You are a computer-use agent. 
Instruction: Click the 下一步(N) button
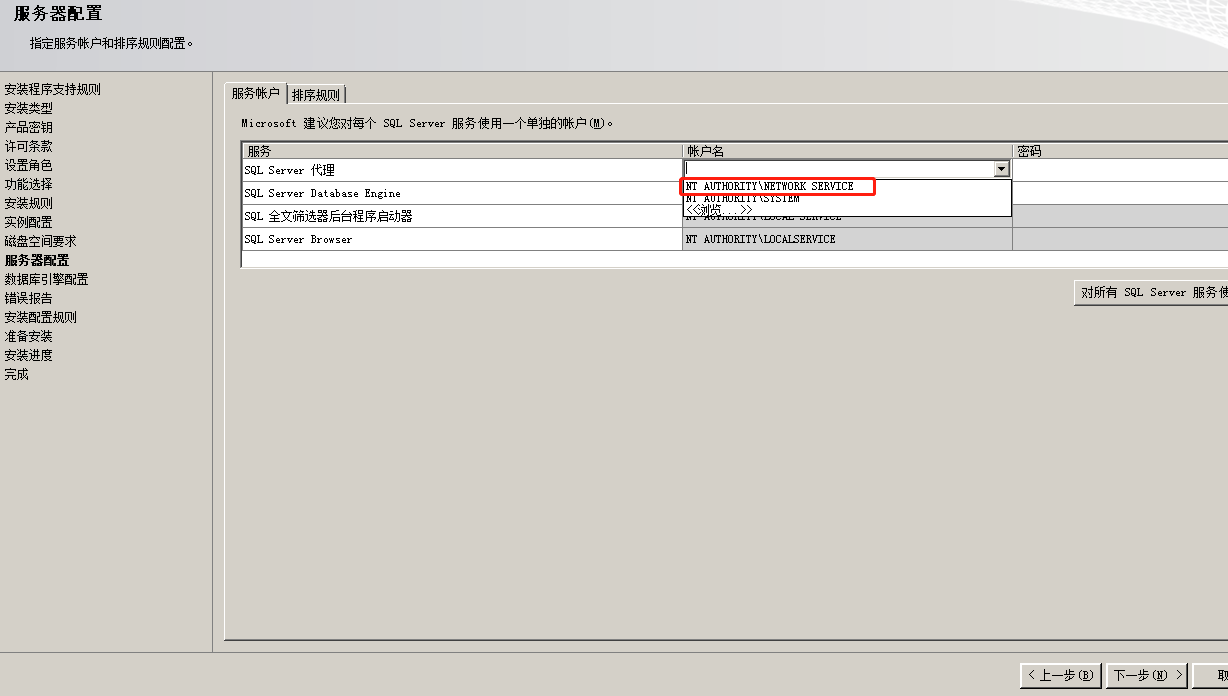tap(1147, 675)
